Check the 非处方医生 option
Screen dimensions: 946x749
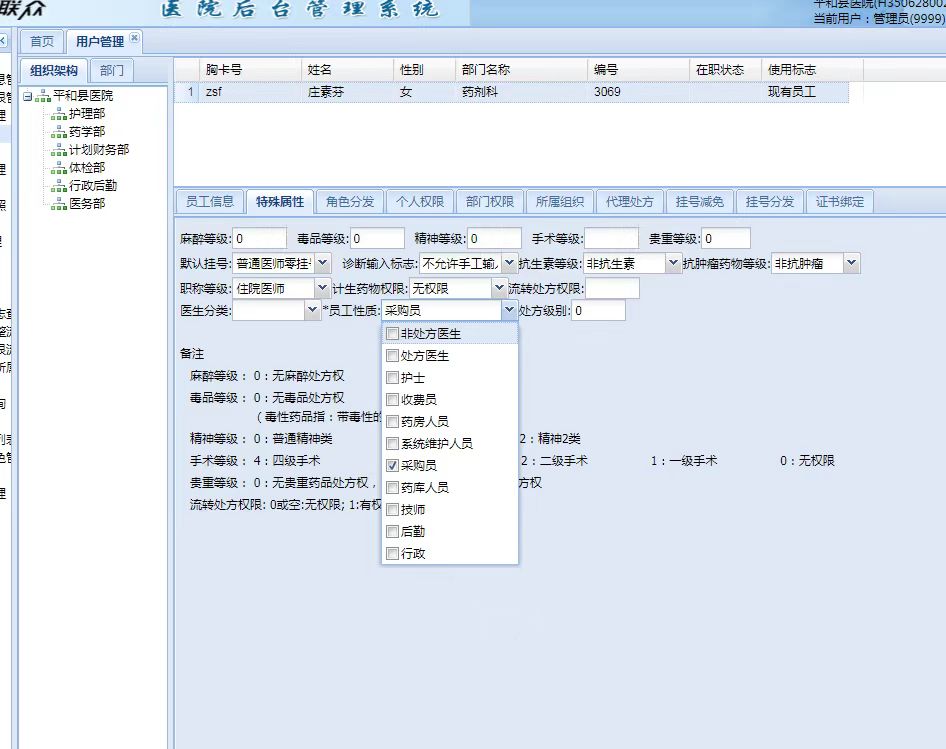coord(392,334)
